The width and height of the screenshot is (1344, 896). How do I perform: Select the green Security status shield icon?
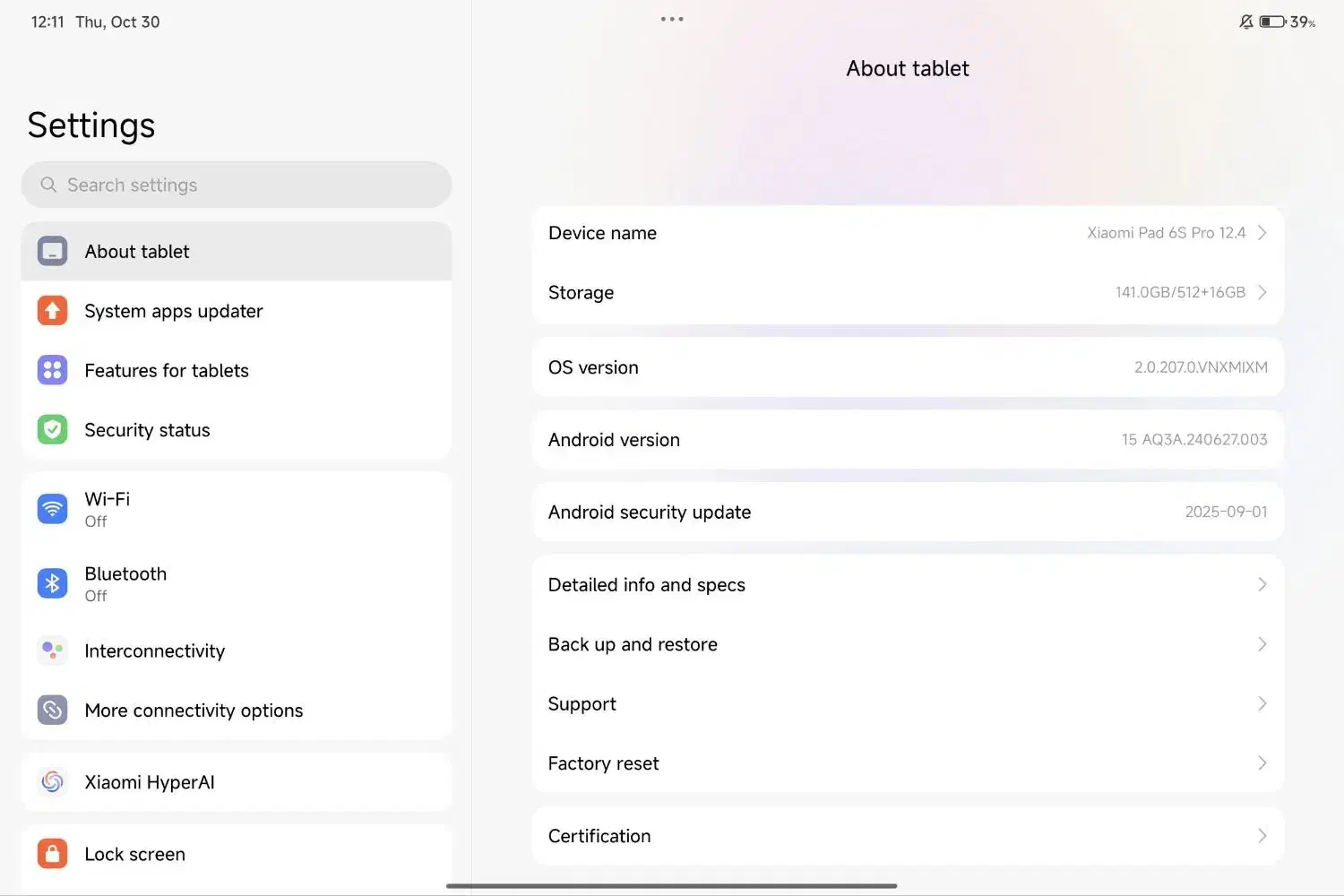[x=52, y=430]
